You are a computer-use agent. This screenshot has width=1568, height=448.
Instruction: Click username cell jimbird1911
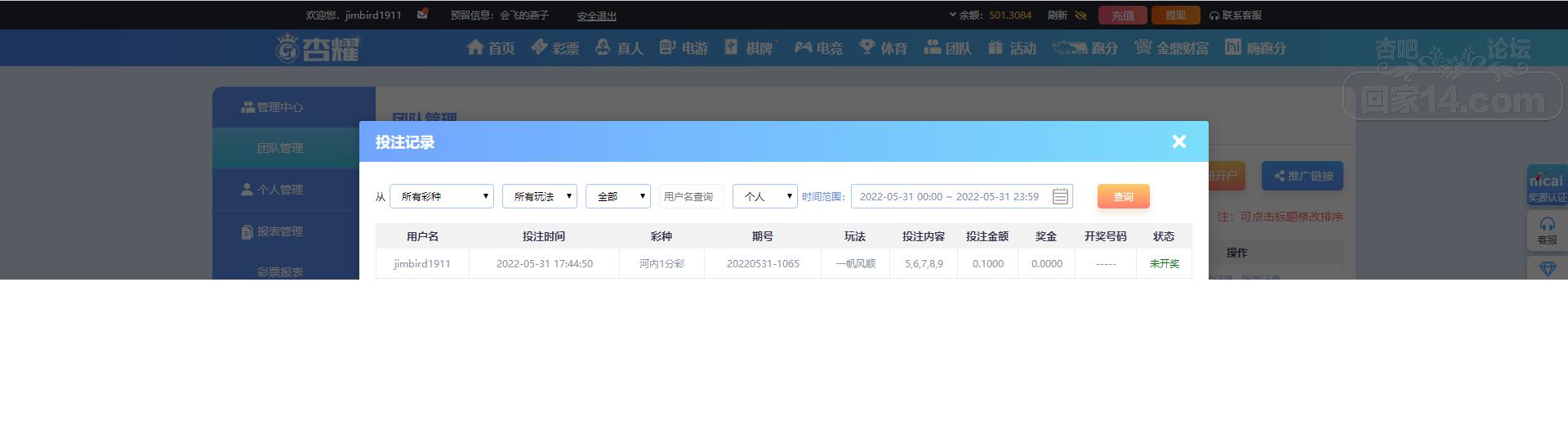point(422,263)
